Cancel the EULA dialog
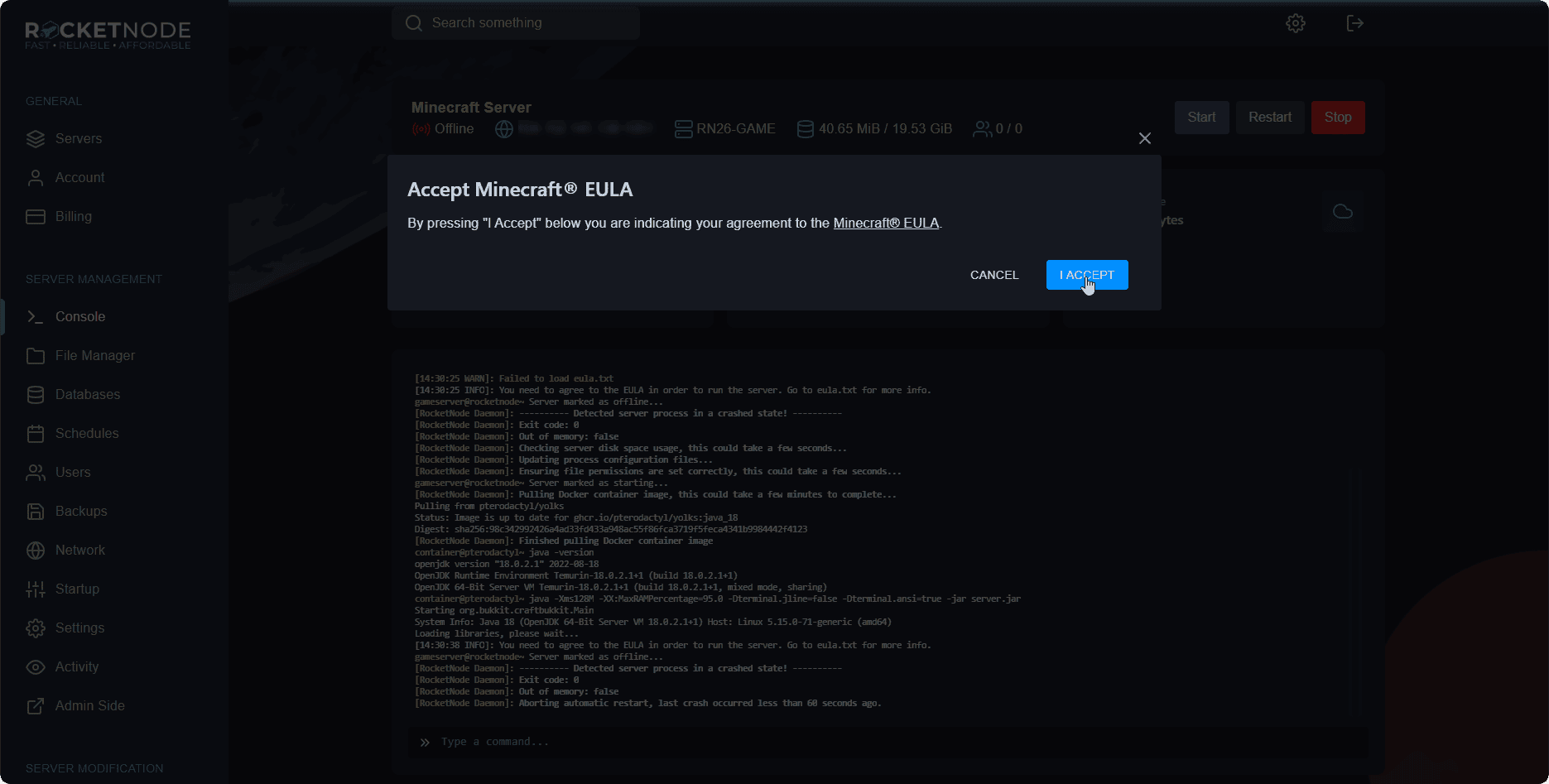This screenshot has height=784, width=1549. pyautogui.click(x=993, y=275)
